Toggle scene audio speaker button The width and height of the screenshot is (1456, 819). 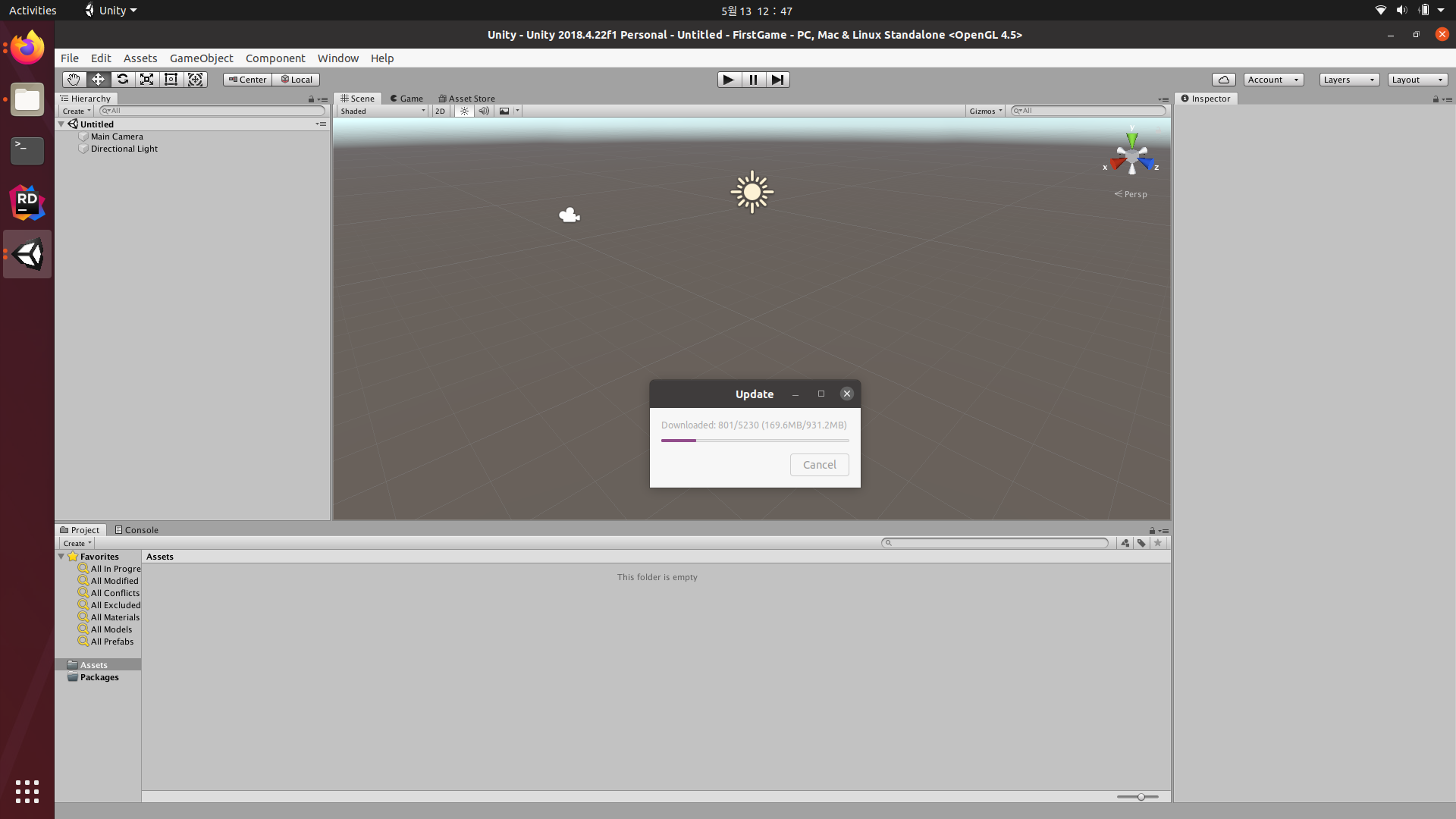click(484, 111)
